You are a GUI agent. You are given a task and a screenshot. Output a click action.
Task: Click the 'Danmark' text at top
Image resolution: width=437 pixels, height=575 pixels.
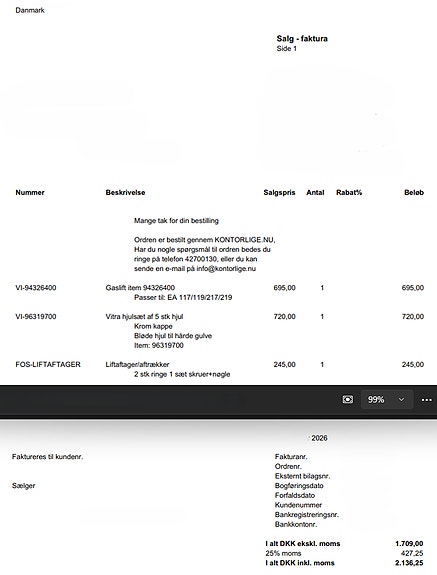click(x=30, y=10)
